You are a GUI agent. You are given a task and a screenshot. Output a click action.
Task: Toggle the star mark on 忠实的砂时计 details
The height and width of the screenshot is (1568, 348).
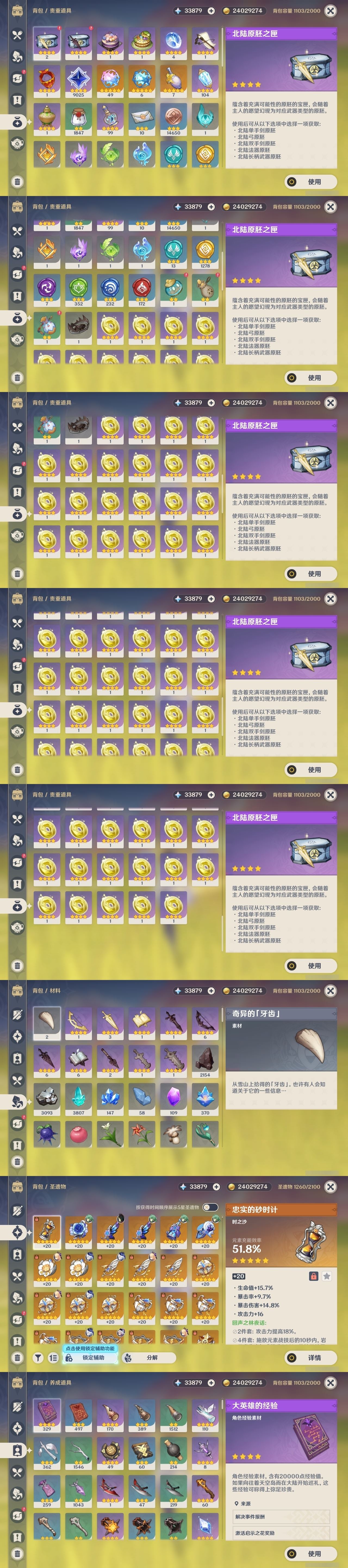(x=327, y=1276)
